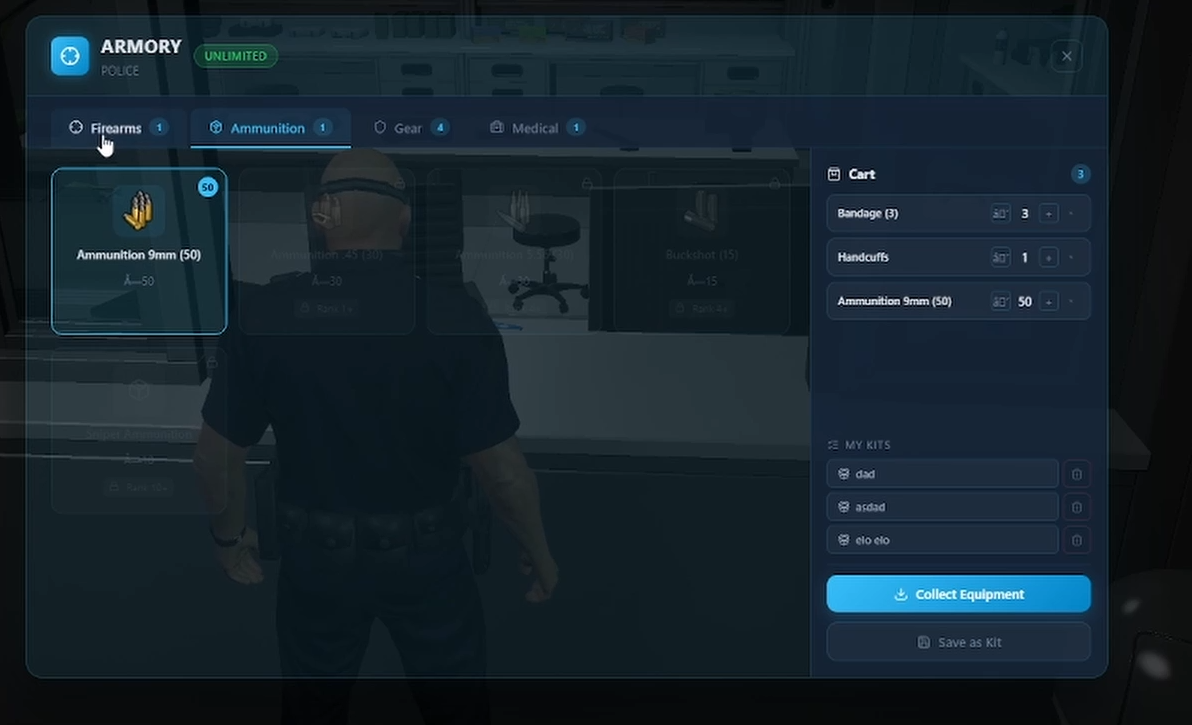This screenshot has width=1192, height=725.
Task: Delete the 'elo elo' kit
Action: (x=1076, y=540)
